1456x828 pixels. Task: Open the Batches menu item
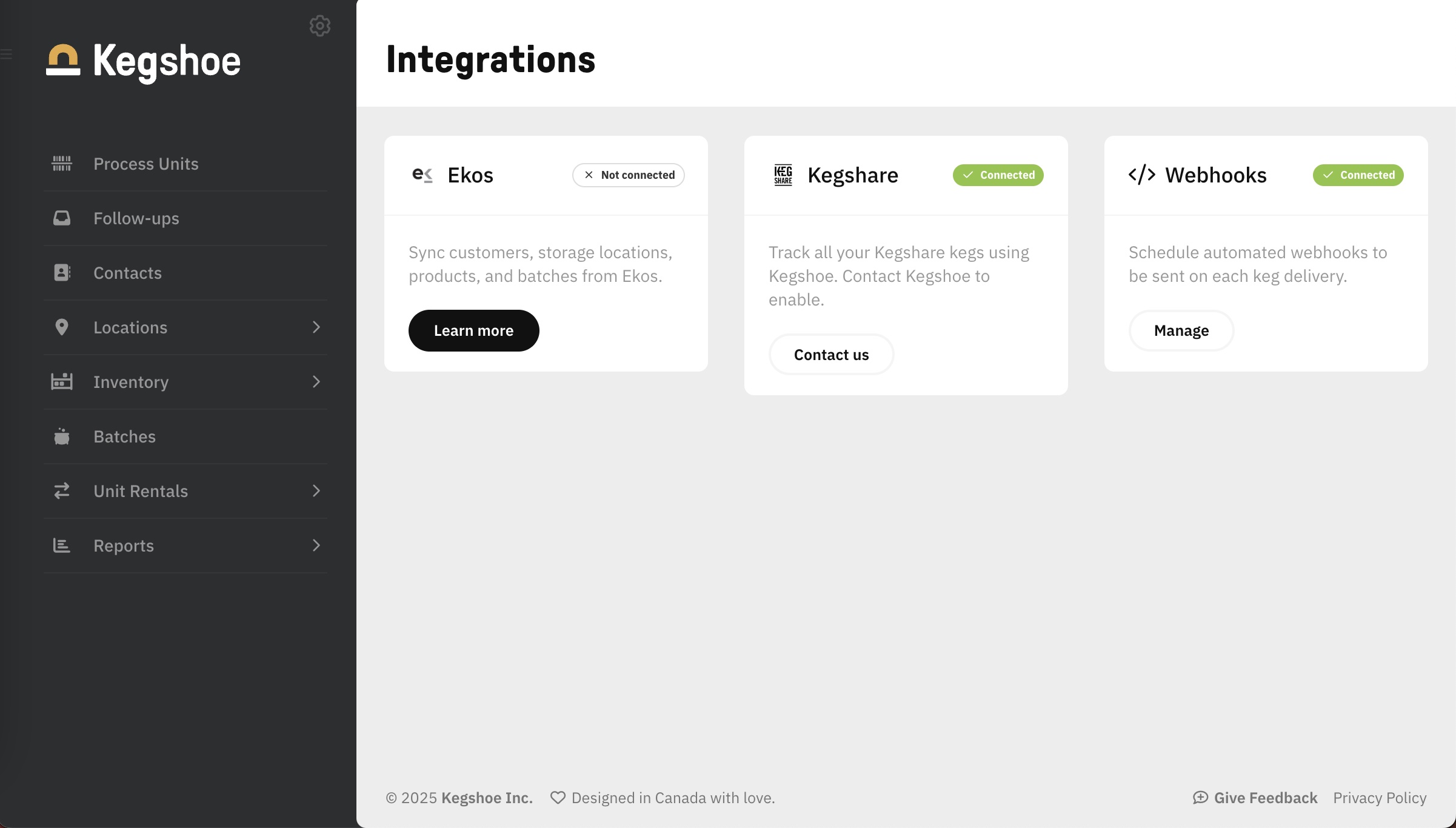(185, 436)
